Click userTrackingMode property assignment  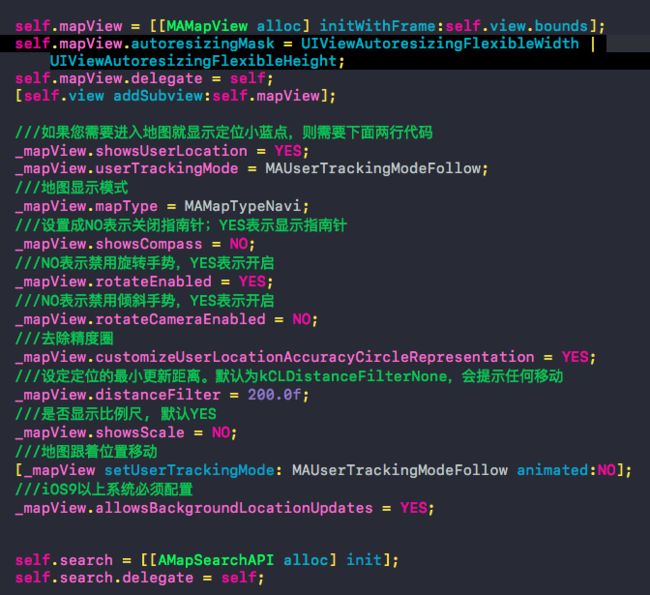[167, 169]
